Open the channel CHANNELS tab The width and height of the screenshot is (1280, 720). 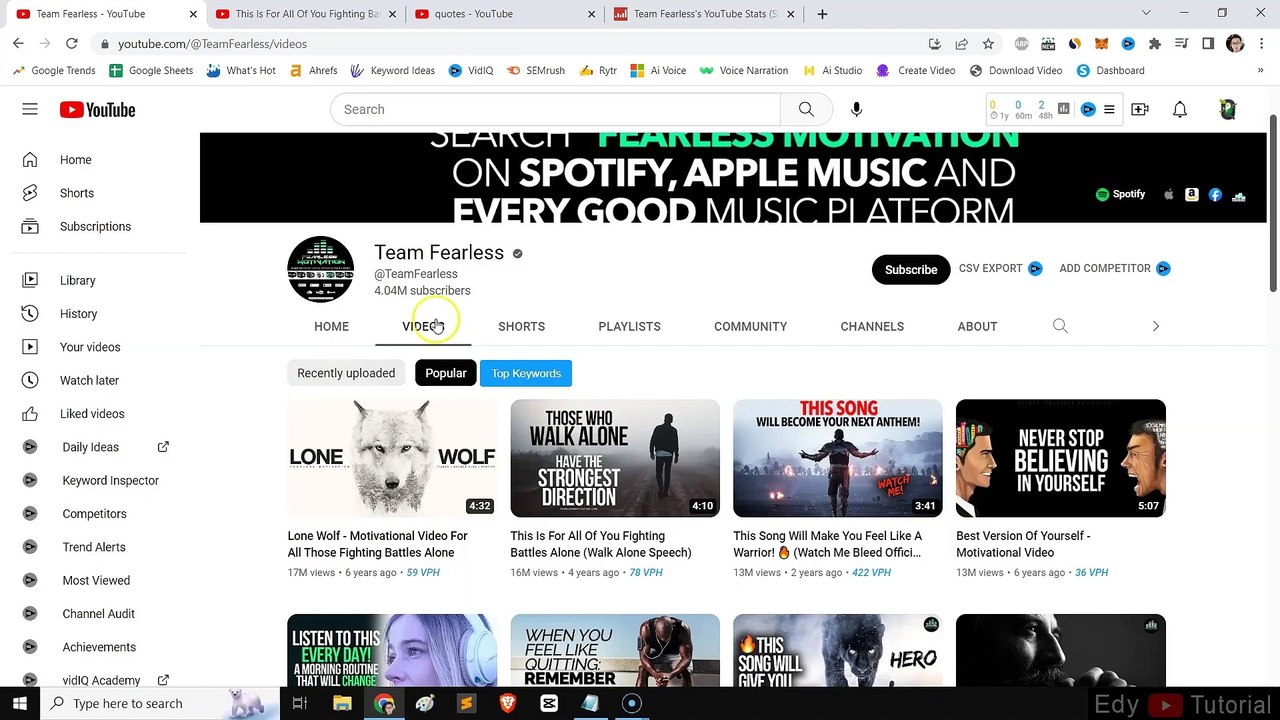click(x=872, y=326)
